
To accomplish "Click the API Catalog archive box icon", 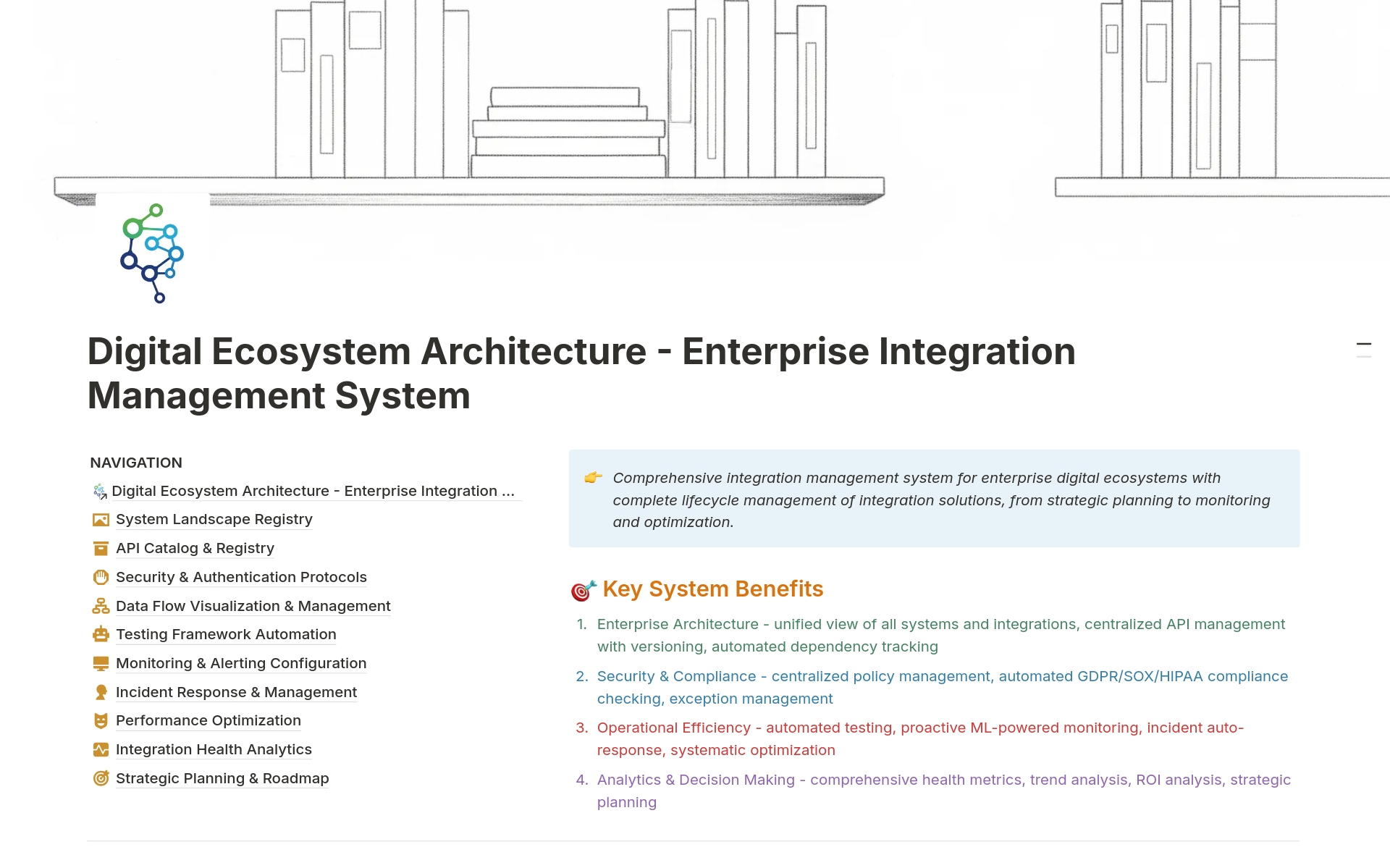I will (x=101, y=549).
